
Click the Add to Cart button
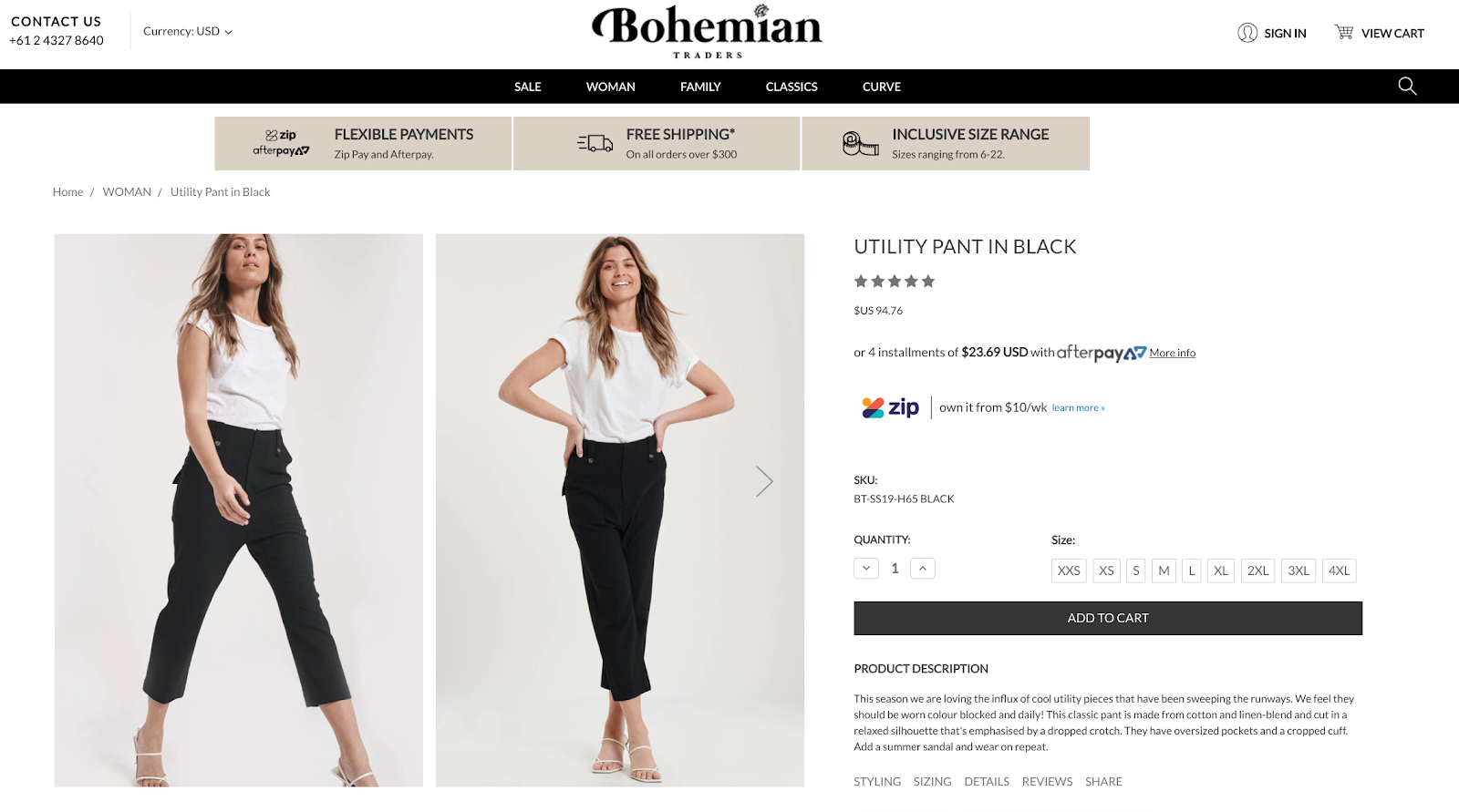pos(1107,618)
